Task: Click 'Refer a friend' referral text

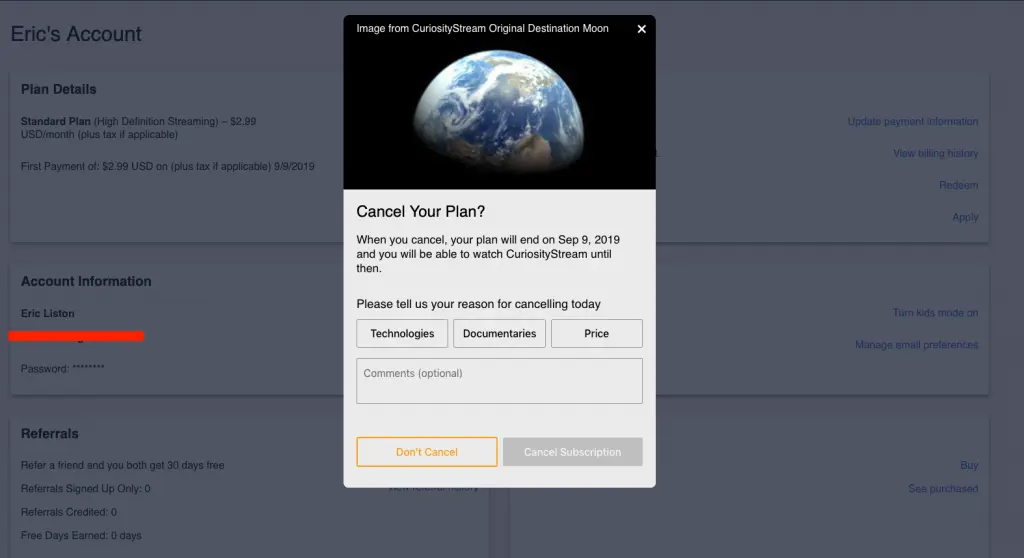Action: 123,465
